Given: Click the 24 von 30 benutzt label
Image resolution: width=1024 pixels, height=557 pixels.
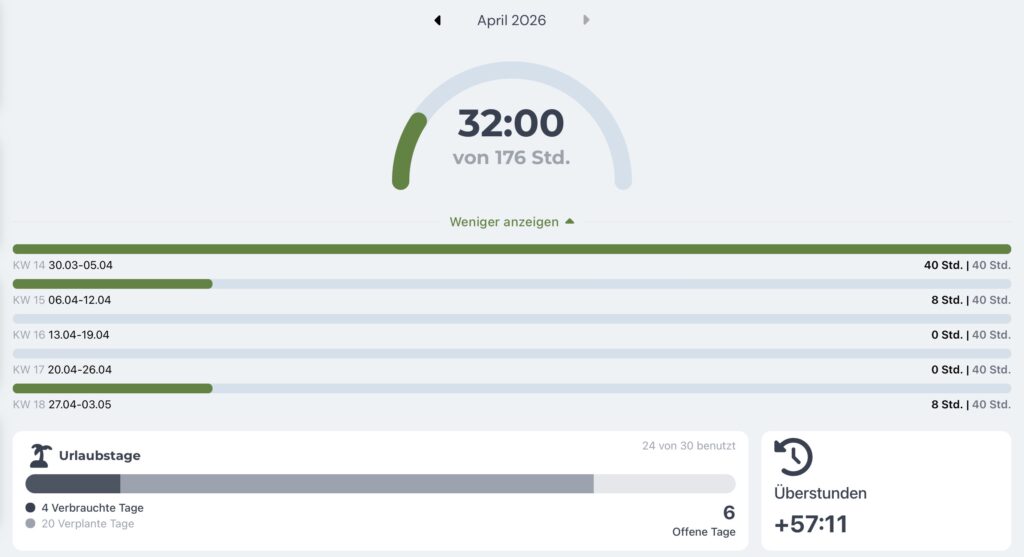Looking at the screenshot, I should pyautogui.click(x=688, y=446).
